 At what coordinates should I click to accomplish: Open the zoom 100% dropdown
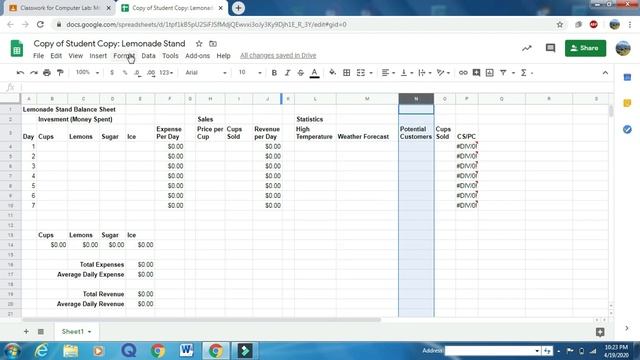tap(87, 73)
